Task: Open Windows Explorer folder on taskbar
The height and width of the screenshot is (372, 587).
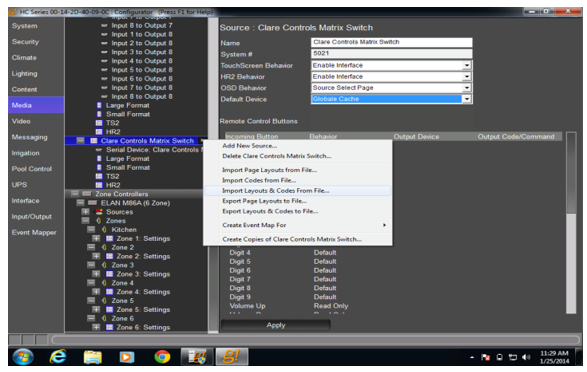Action: (92, 357)
